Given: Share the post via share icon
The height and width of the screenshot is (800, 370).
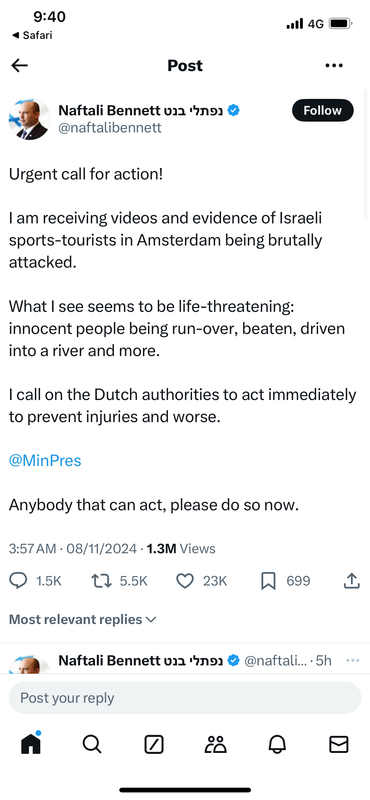Looking at the screenshot, I should (x=352, y=581).
